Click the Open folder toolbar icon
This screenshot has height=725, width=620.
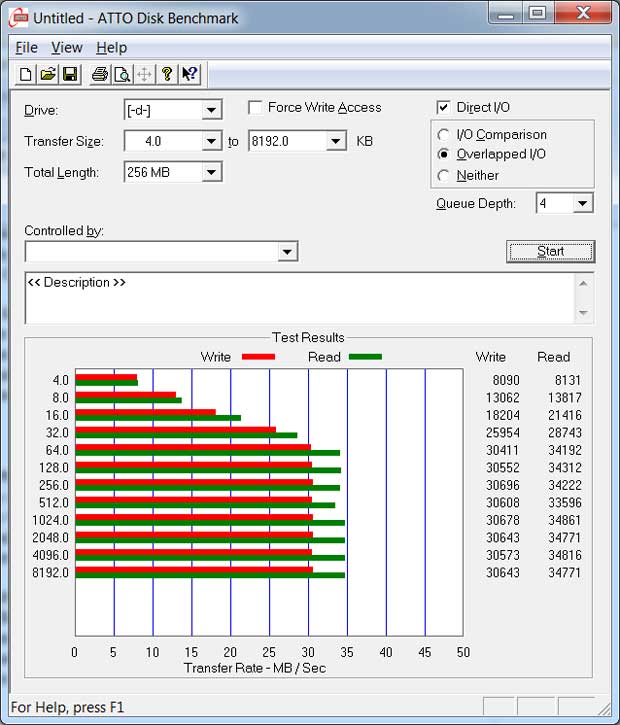48,74
